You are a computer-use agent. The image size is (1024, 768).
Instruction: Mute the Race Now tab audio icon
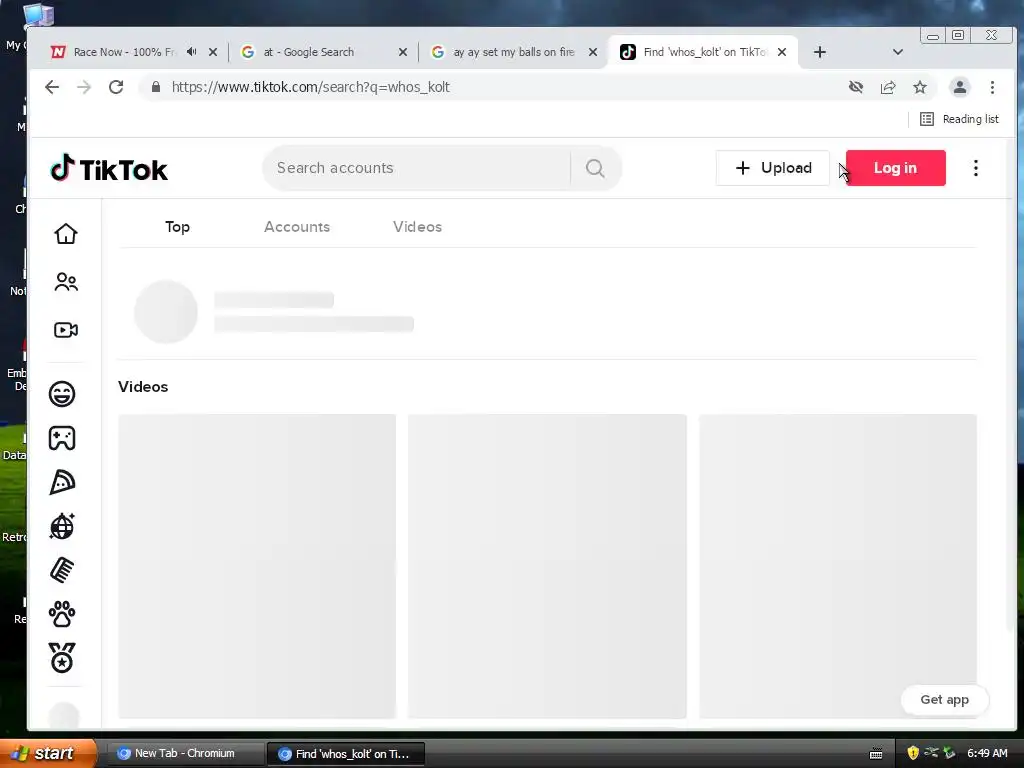coord(191,52)
